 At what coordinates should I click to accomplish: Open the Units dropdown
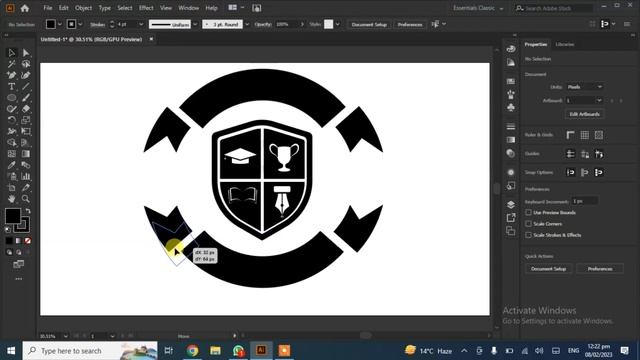tap(584, 87)
